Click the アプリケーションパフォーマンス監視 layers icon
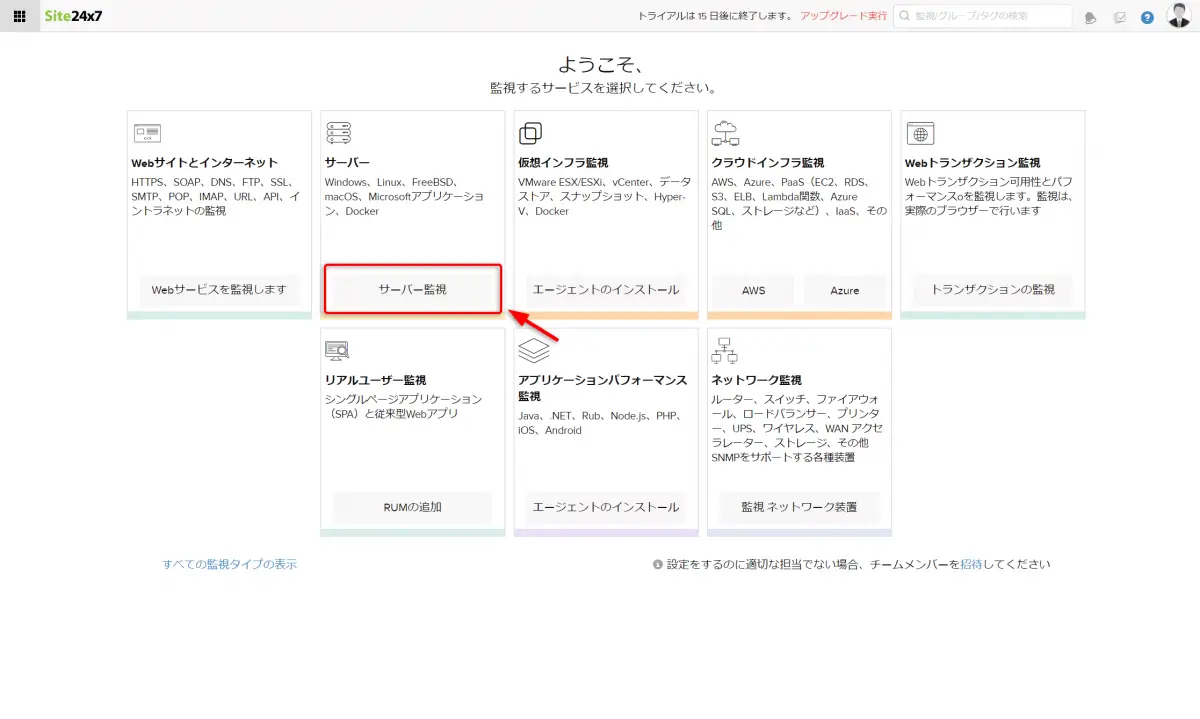This screenshot has height=719, width=1200. pos(534,350)
